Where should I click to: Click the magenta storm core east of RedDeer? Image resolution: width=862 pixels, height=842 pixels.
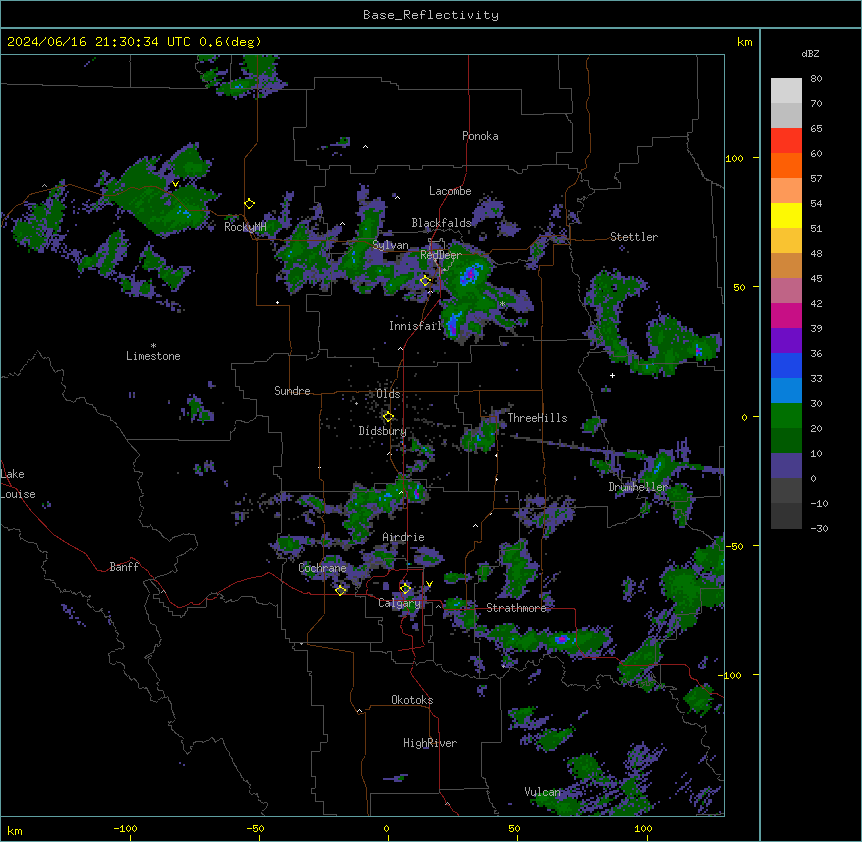[x=469, y=275]
